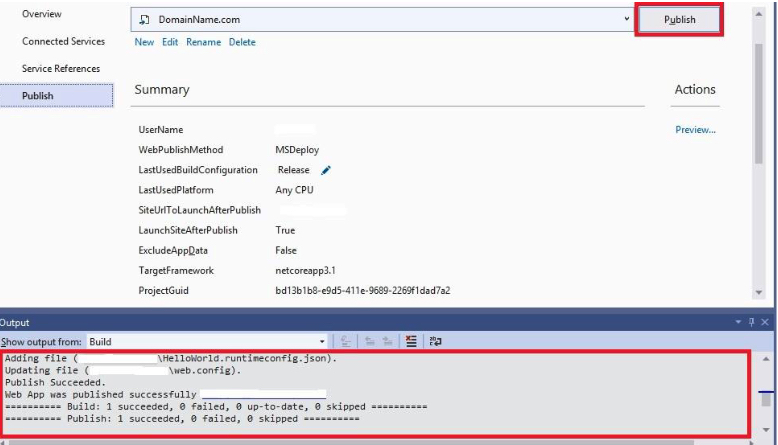Viewport: 778px width, 445px height.
Task: Click the 'Publish Succeeded.' output line
Action: coord(55,382)
